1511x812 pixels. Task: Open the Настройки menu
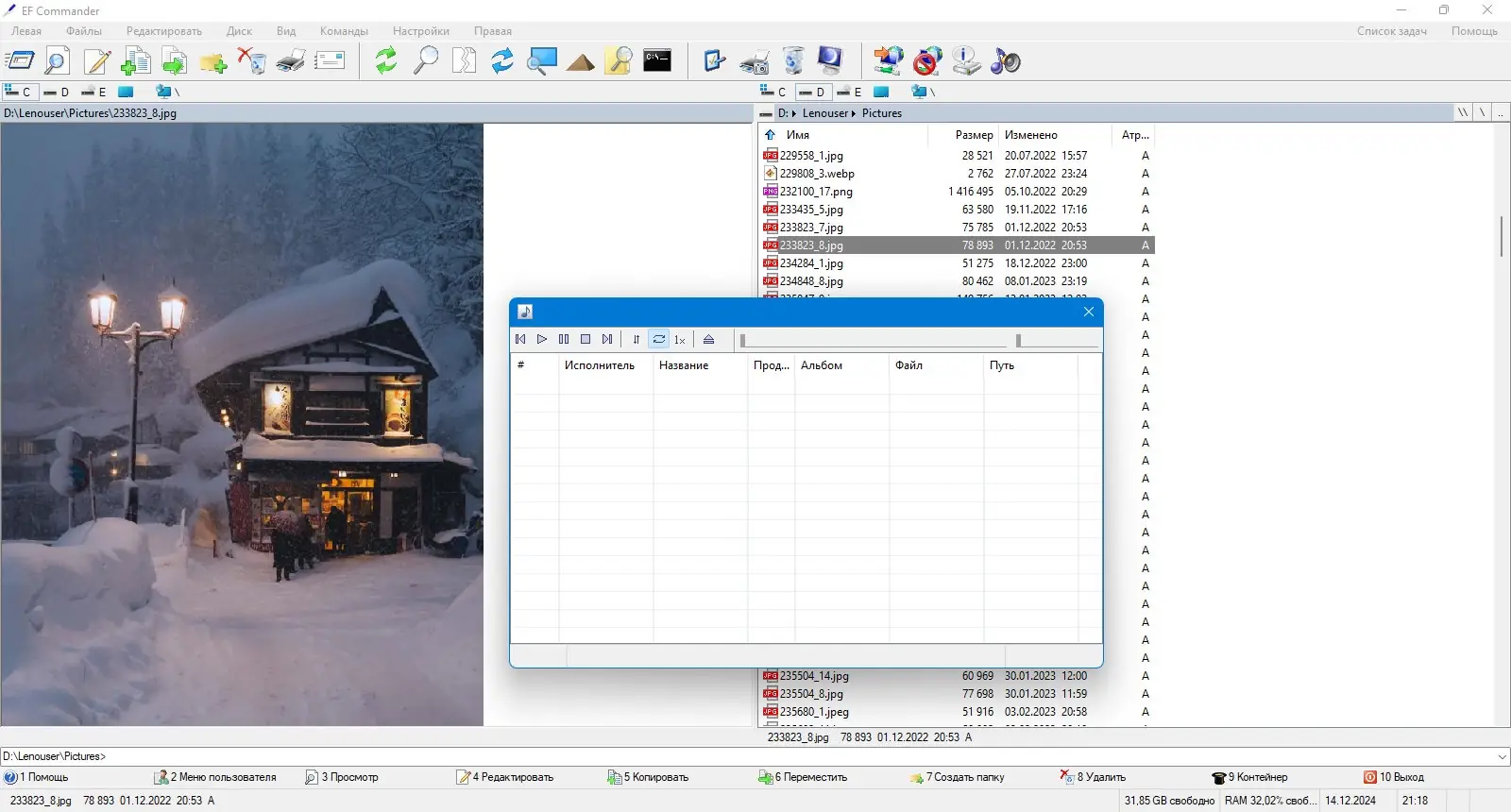coord(421,31)
